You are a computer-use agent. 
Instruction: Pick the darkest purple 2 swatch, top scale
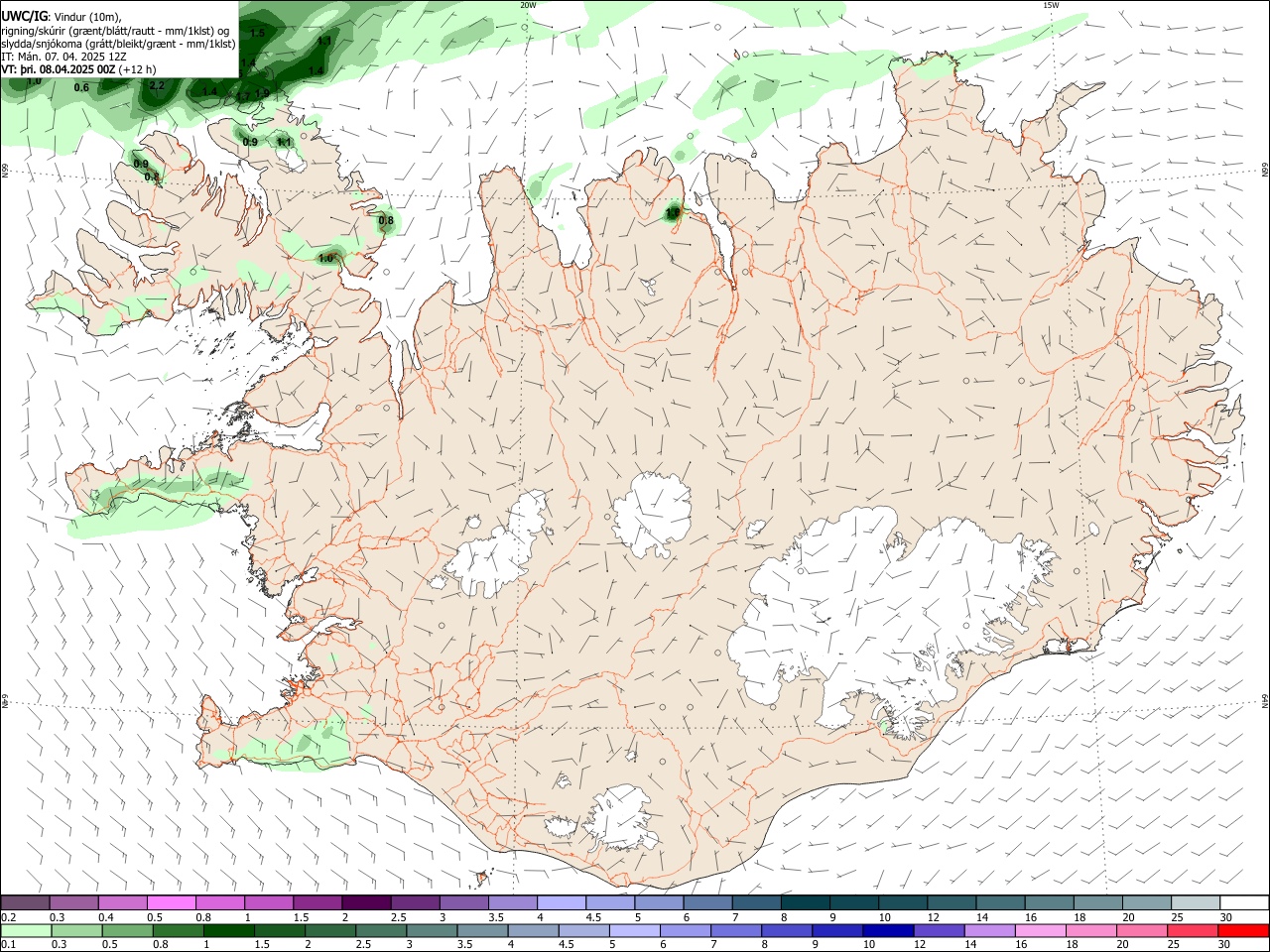(x=366, y=903)
